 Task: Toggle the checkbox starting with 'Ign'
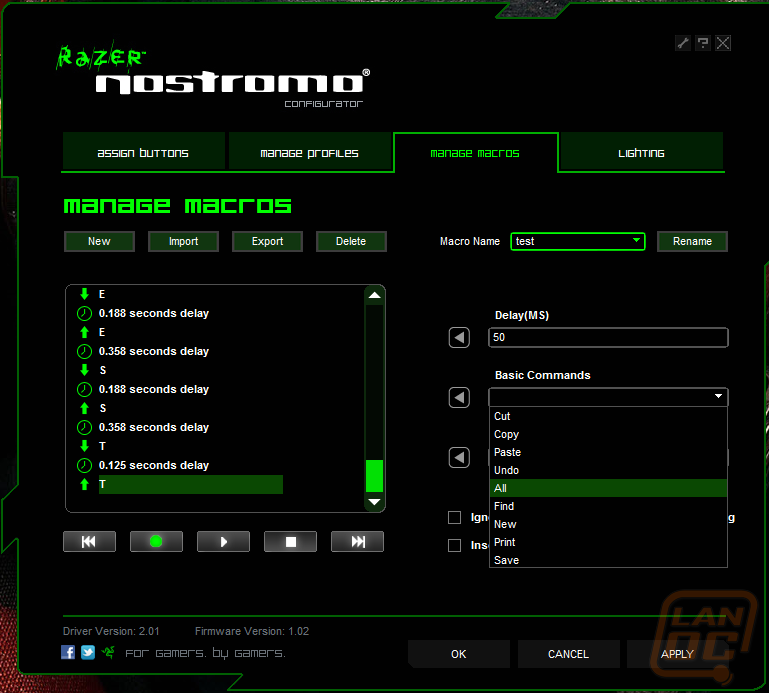(x=455, y=517)
